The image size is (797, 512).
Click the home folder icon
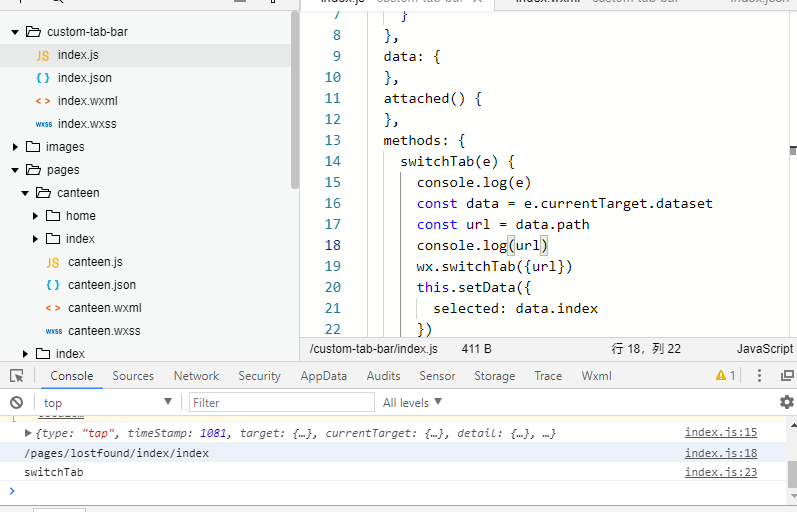pos(53,216)
